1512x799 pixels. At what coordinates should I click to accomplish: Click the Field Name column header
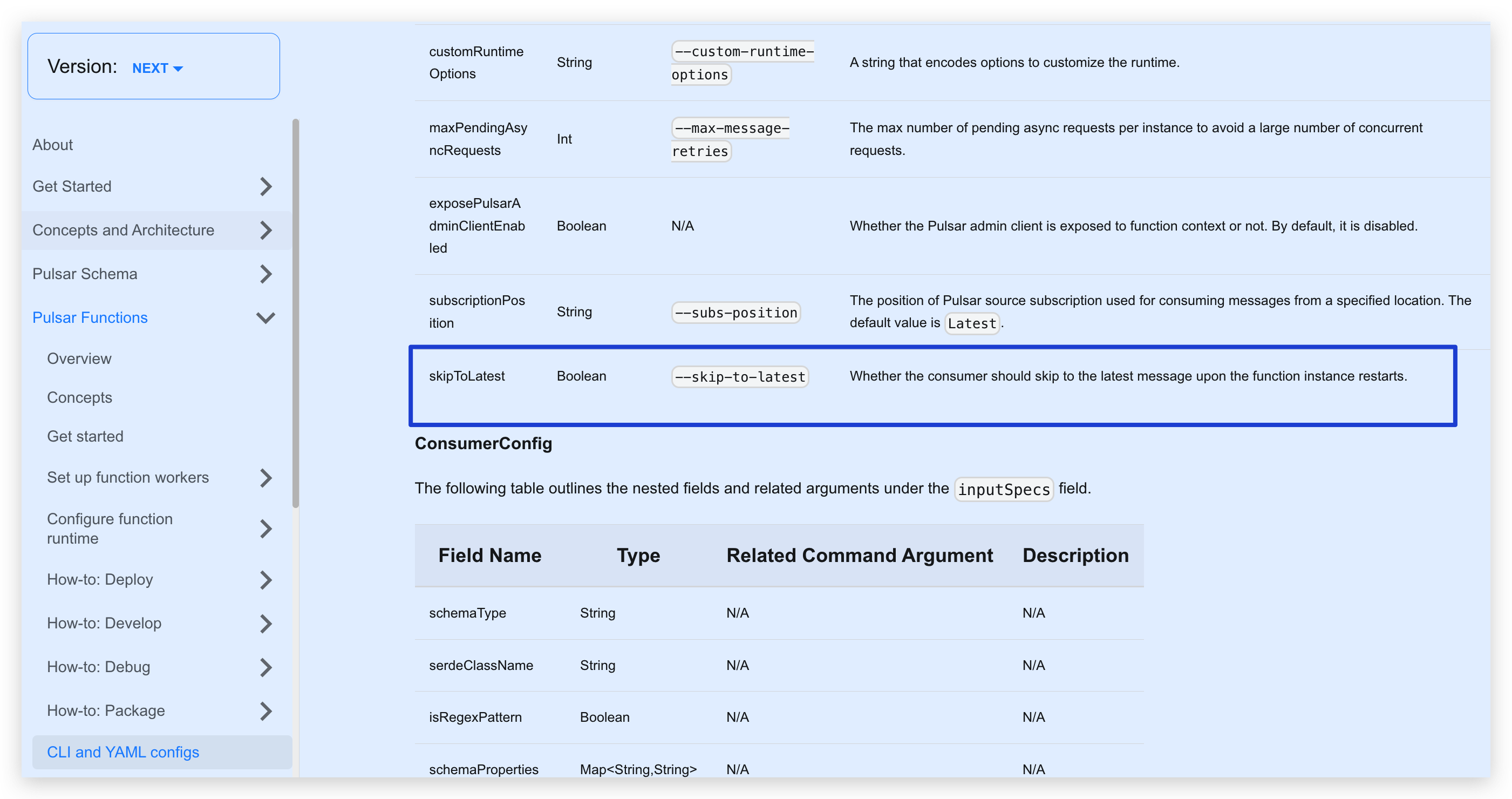coord(490,556)
